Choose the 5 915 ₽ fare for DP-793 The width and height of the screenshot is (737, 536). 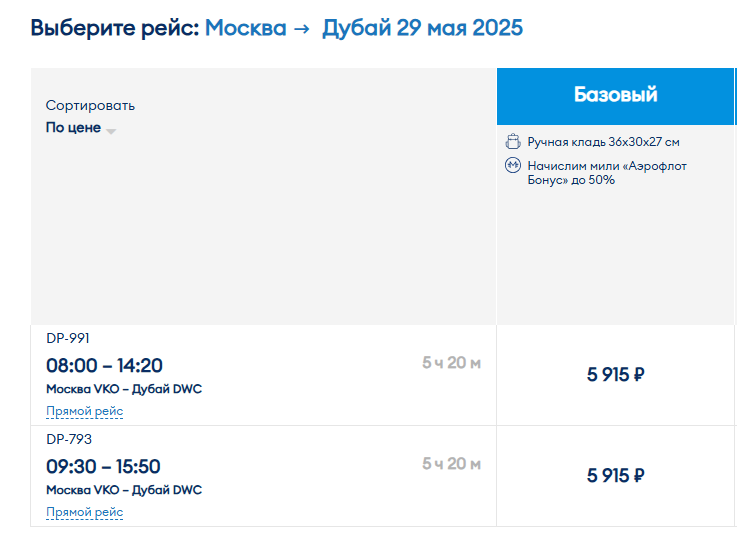pos(615,475)
